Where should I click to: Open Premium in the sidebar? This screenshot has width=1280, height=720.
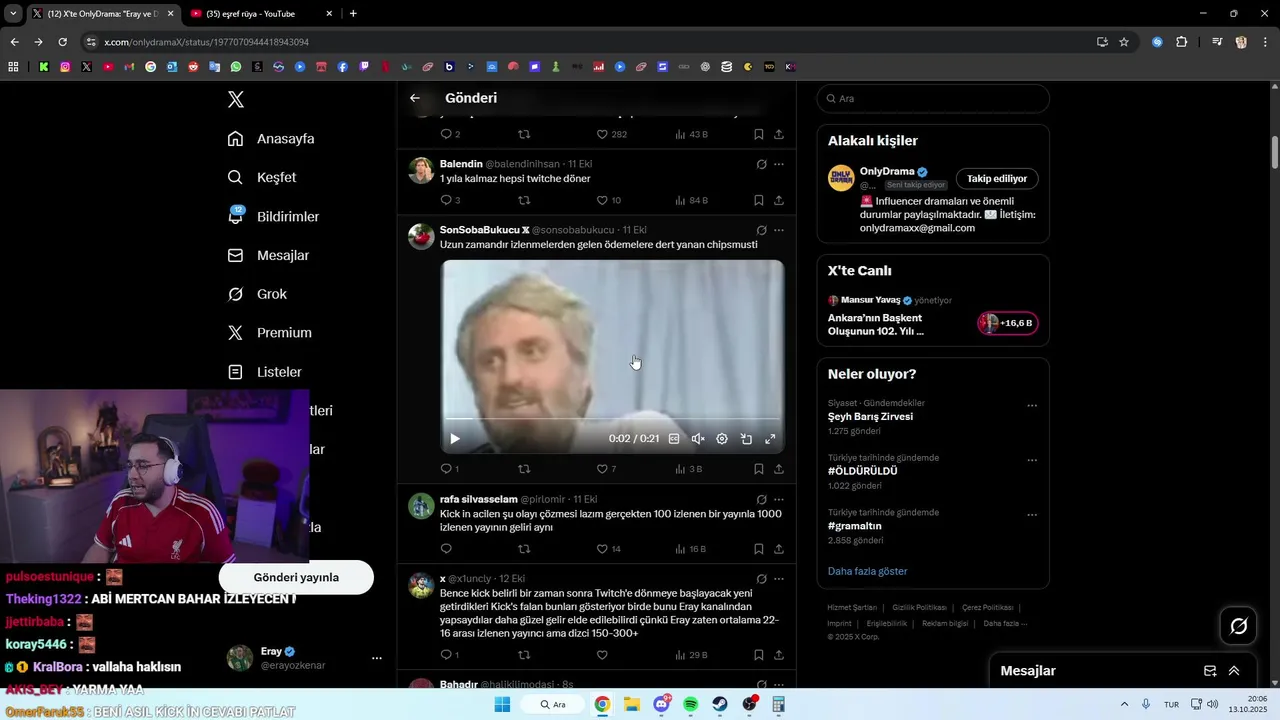coord(270,333)
